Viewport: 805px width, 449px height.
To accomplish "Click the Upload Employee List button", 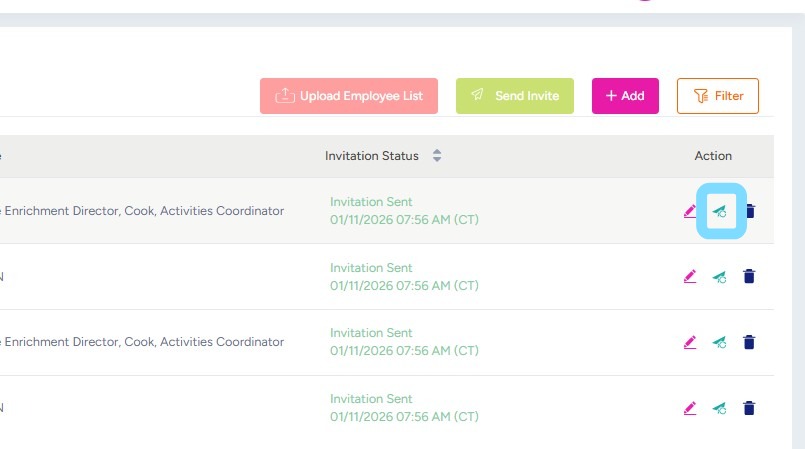I will pyautogui.click(x=348, y=96).
